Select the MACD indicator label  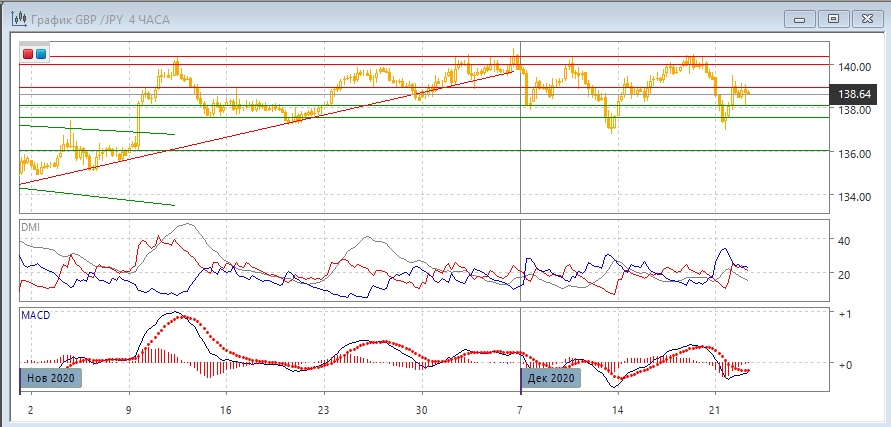pyautogui.click(x=35, y=315)
